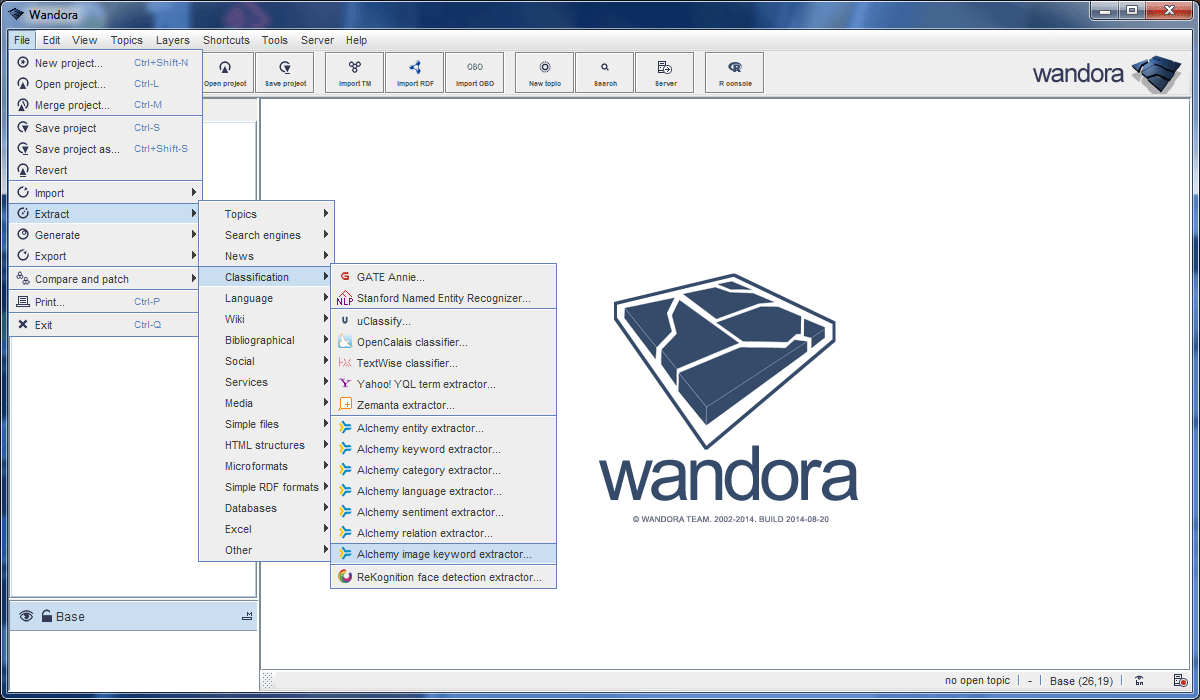Open the R console from toolbar

pyautogui.click(x=734, y=73)
